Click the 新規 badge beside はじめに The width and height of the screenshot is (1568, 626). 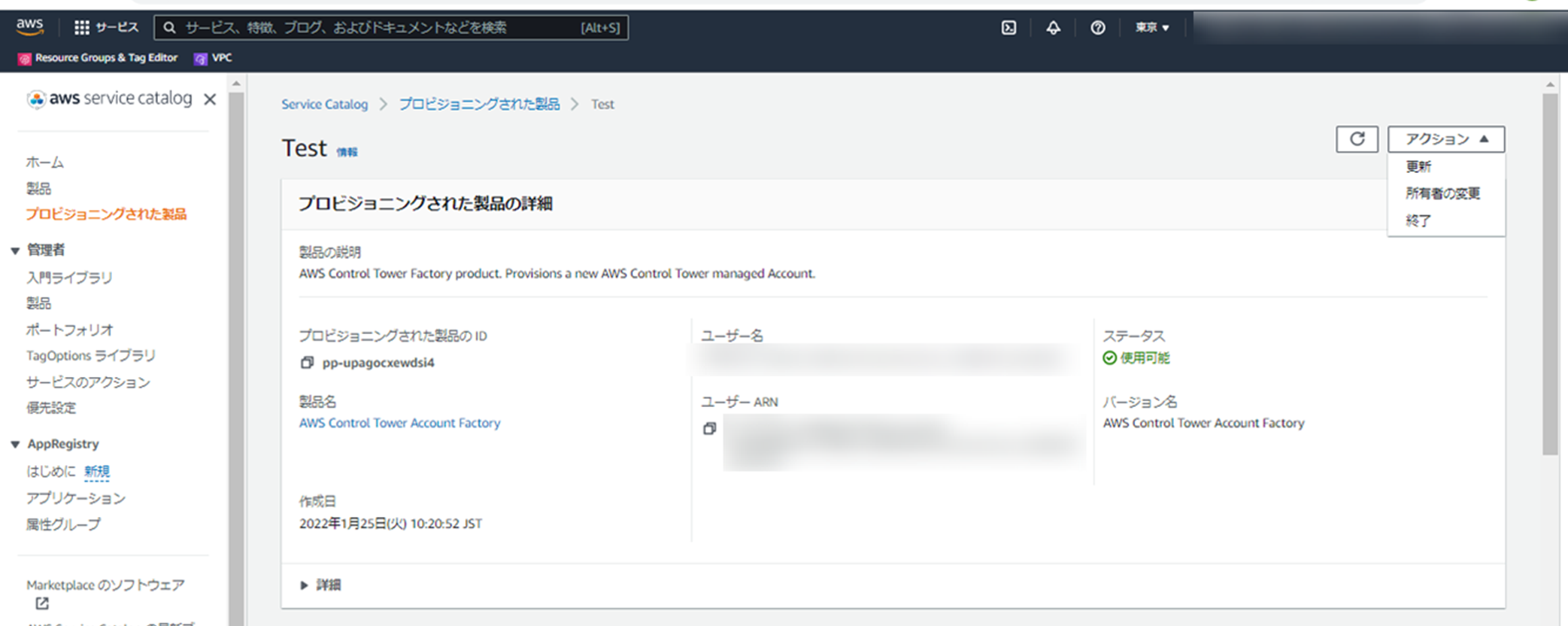pos(97,471)
